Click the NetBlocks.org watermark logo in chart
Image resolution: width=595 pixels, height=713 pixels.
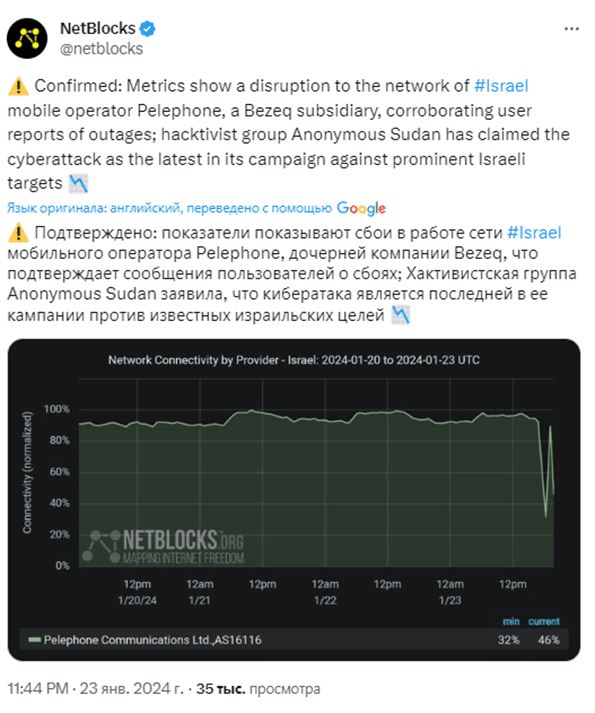point(163,546)
